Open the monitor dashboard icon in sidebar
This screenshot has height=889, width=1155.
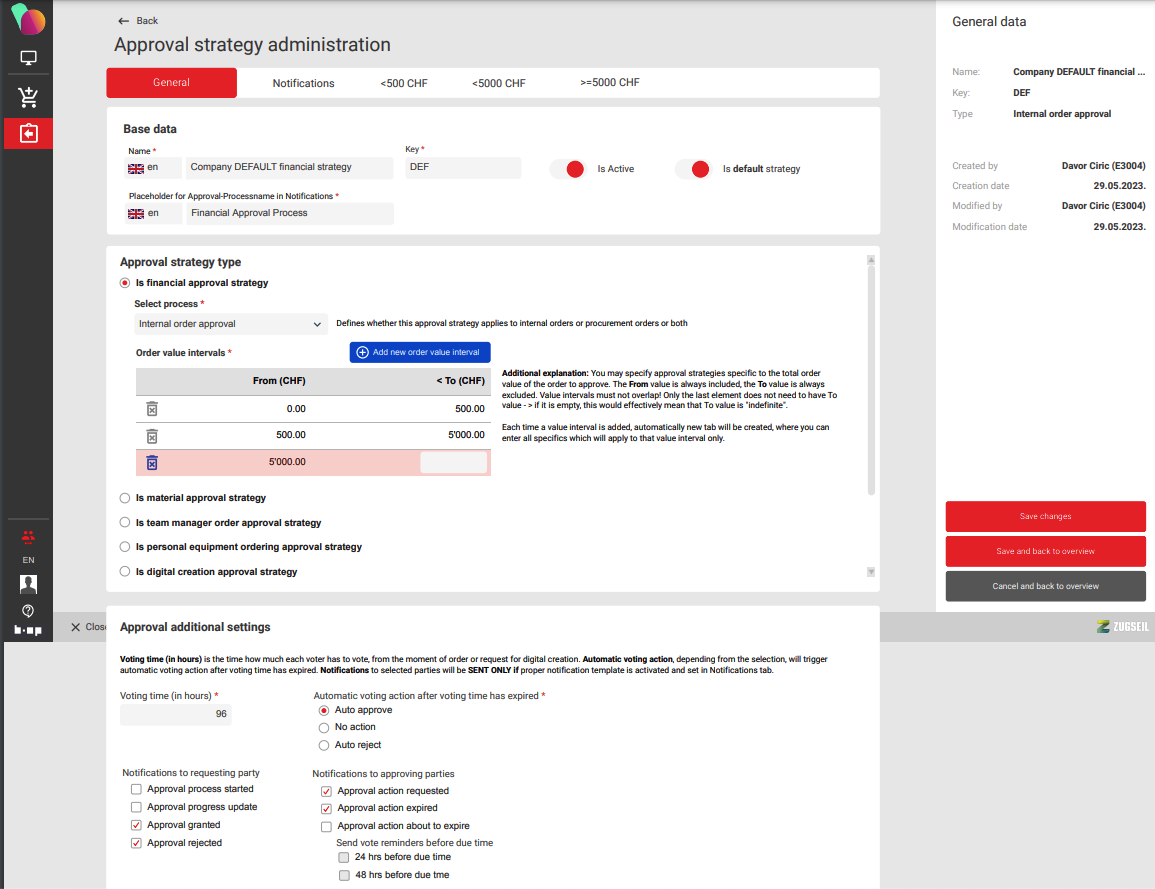(x=28, y=58)
